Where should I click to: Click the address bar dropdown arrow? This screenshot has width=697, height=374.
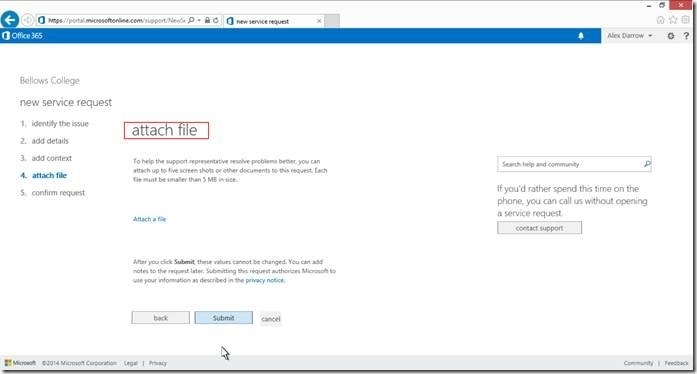(x=199, y=20)
